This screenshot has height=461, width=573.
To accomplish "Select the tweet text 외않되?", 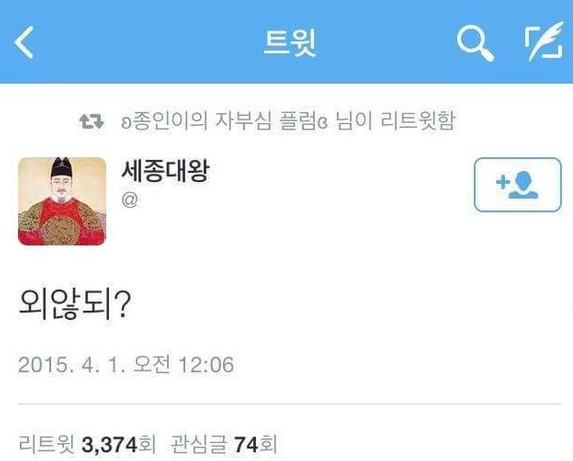I will tap(75, 304).
